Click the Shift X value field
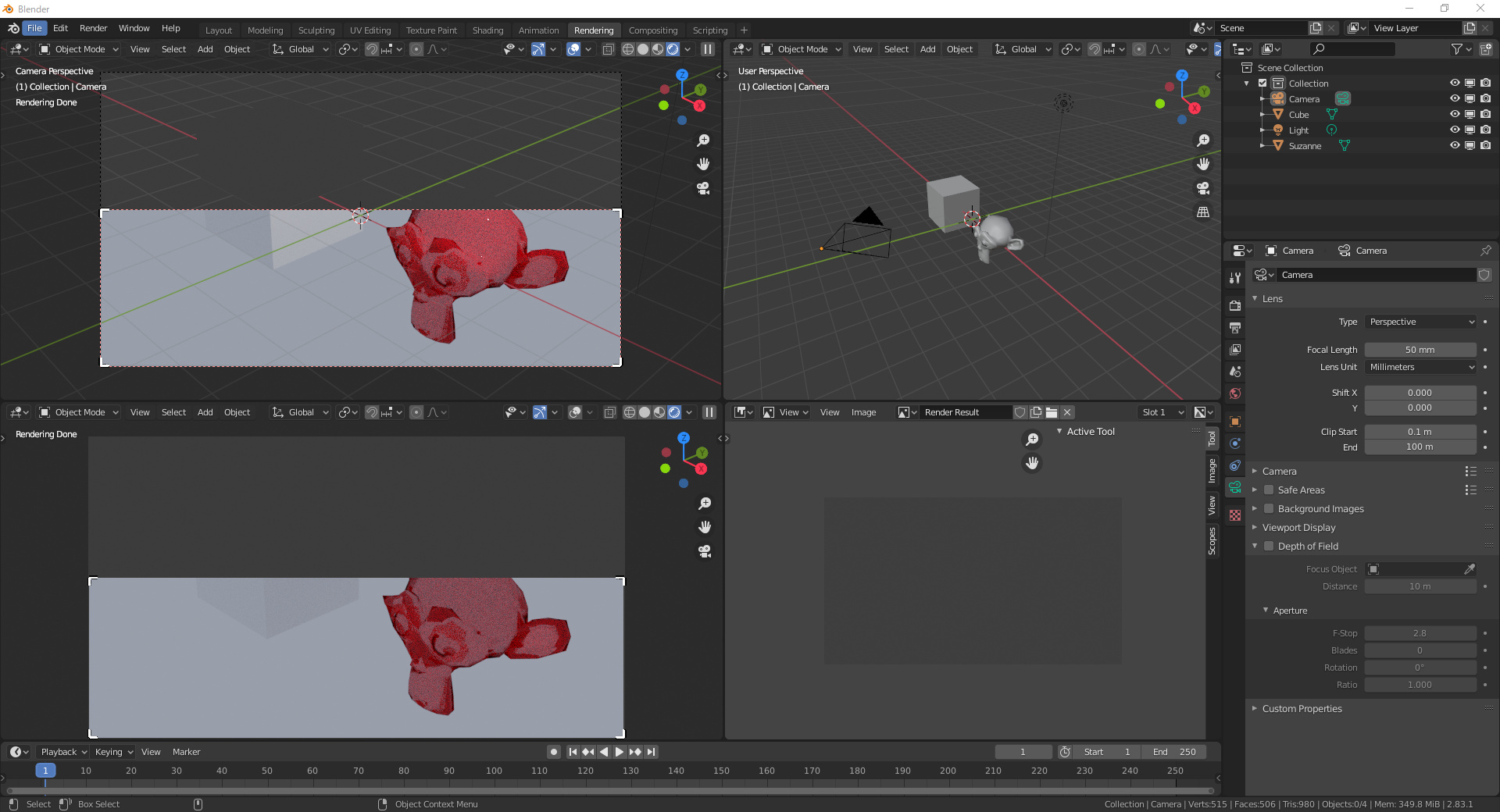 (1420, 393)
